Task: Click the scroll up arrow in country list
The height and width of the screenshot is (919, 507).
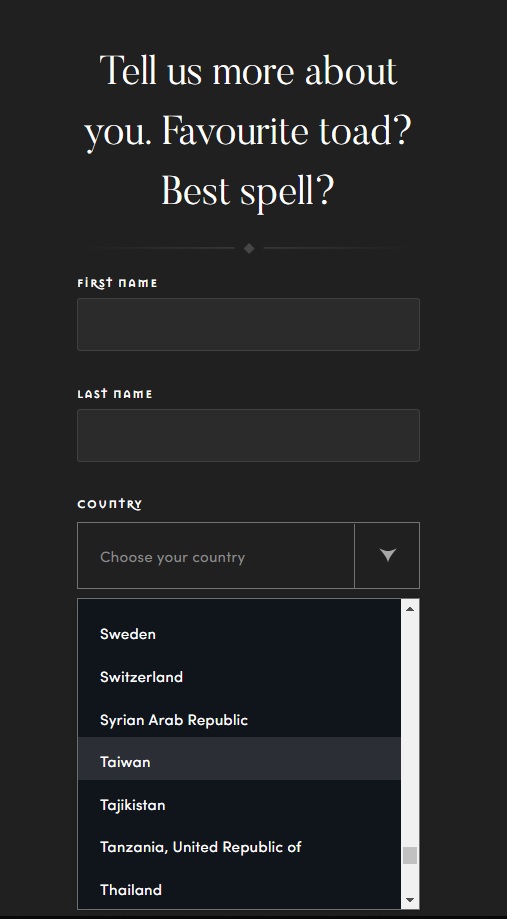Action: pyautogui.click(x=410, y=609)
